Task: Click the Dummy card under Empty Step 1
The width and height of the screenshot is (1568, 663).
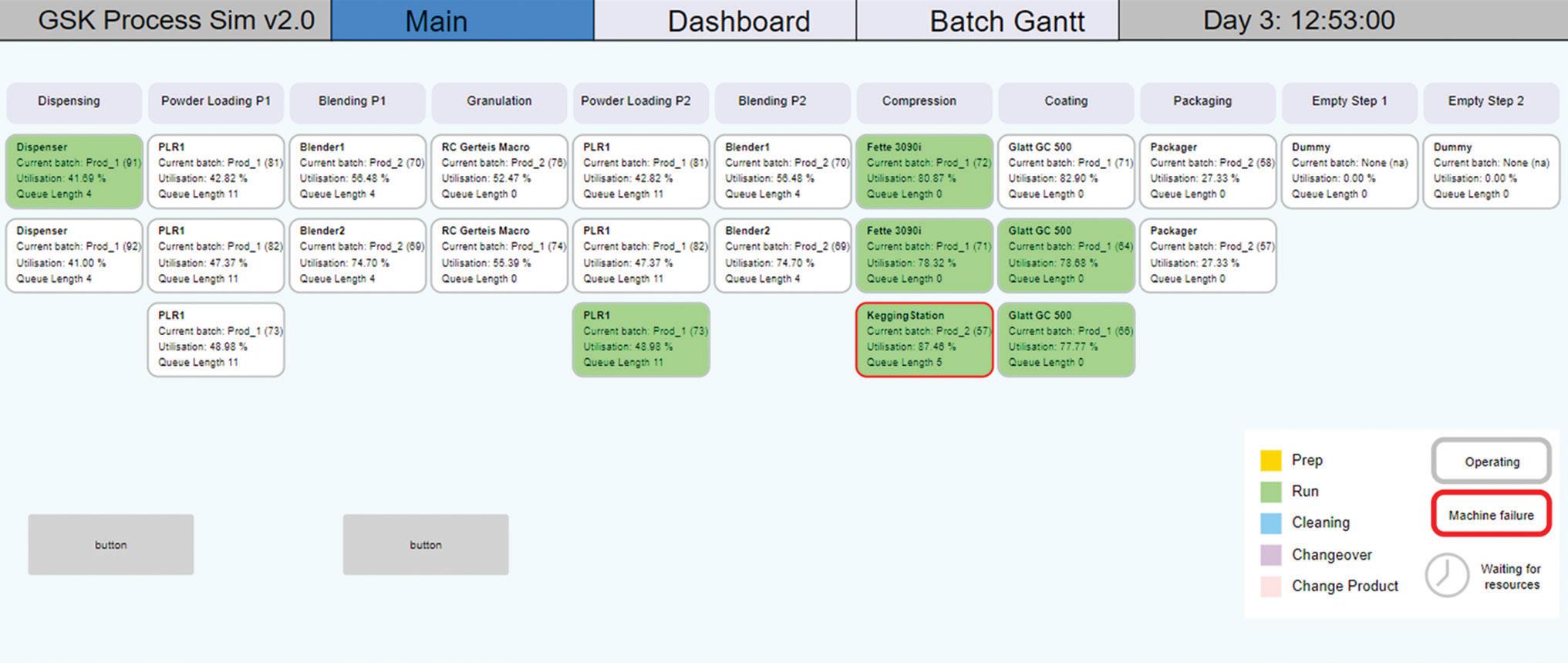Action: [x=1349, y=171]
